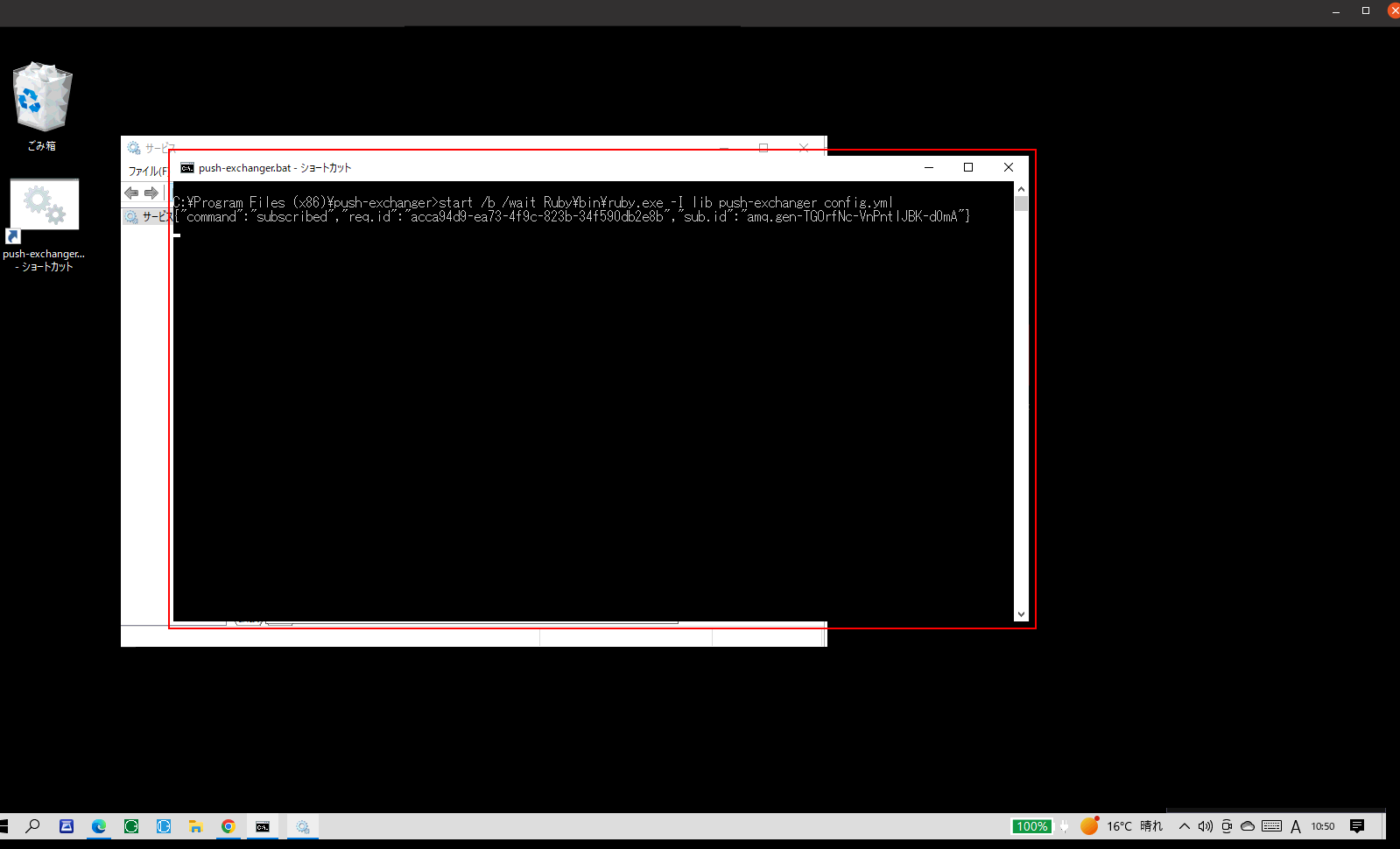Screen dimensions: 1400x849
Task: Open File Explorer from the taskbar
Action: pos(195,826)
